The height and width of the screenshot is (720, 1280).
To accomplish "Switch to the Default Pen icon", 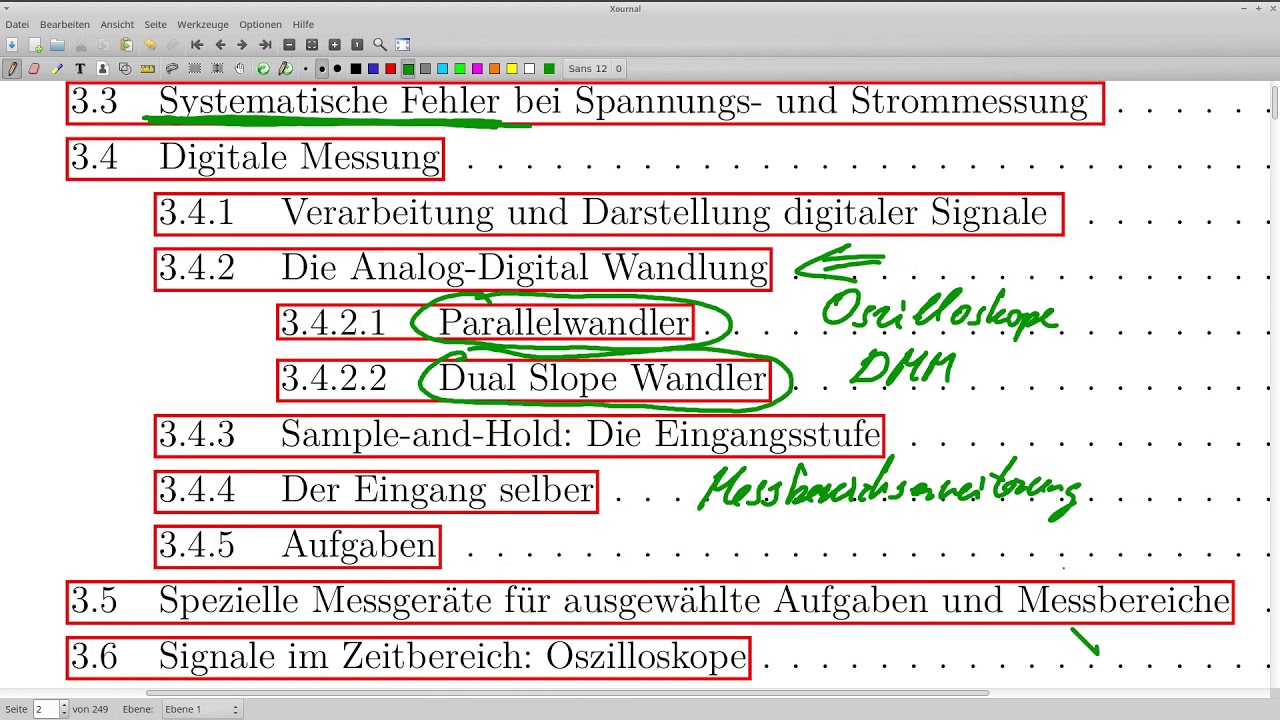I will (286, 69).
